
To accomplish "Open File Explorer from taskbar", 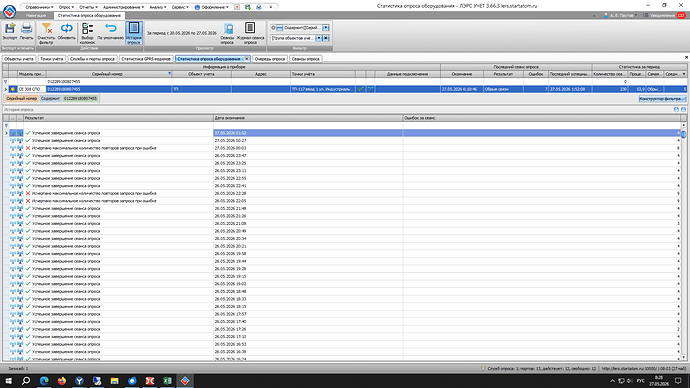I will 114,381.
